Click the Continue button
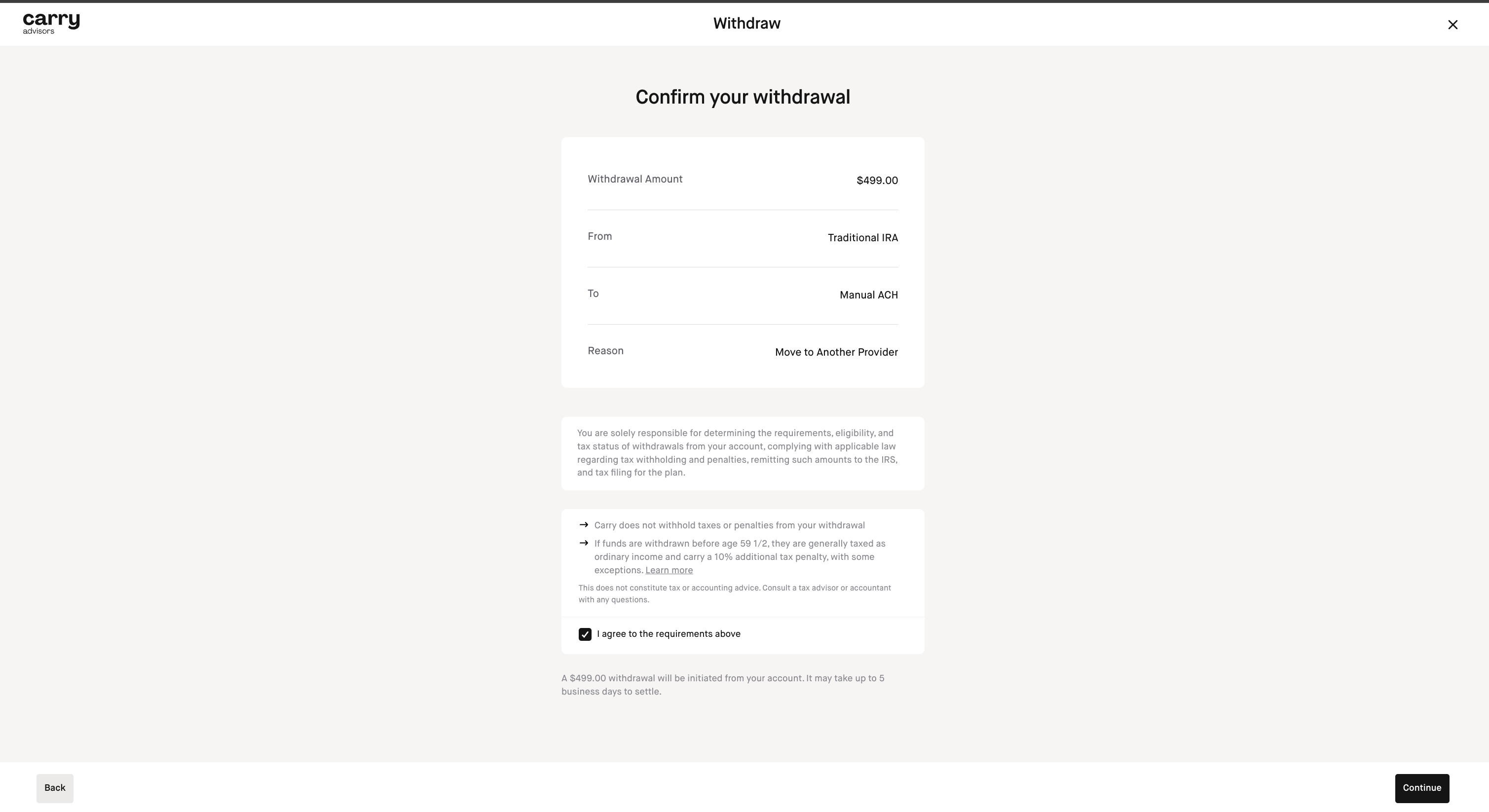This screenshot has height=812, width=1489. click(1422, 788)
